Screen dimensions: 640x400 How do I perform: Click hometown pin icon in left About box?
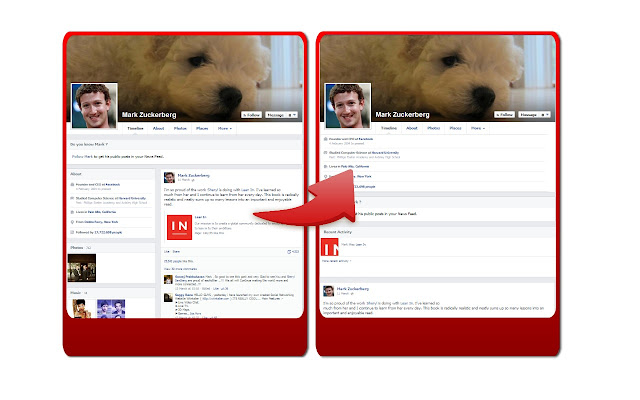pyautogui.click(x=72, y=222)
